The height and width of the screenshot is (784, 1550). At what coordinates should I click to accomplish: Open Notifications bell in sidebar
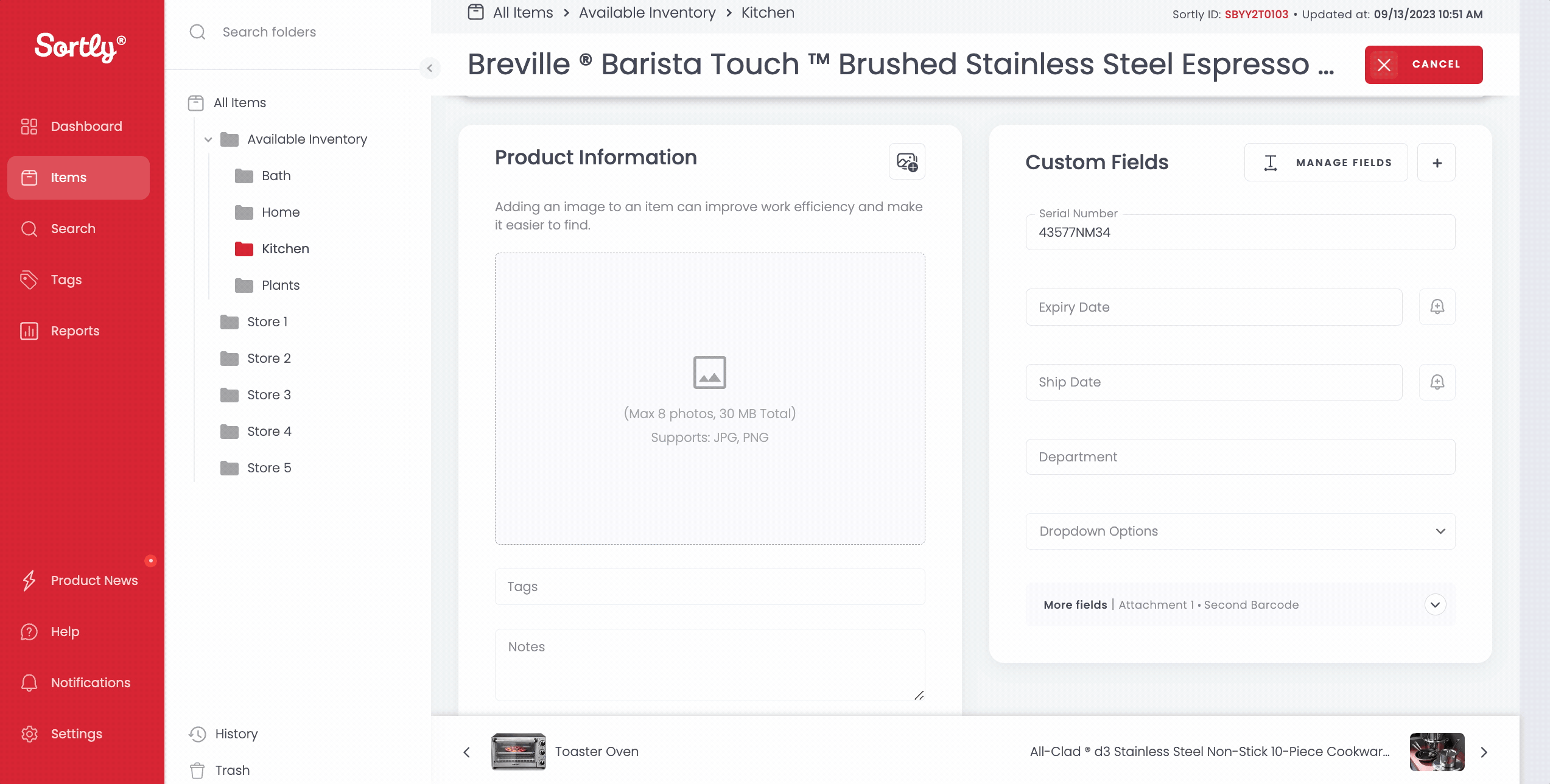click(29, 682)
